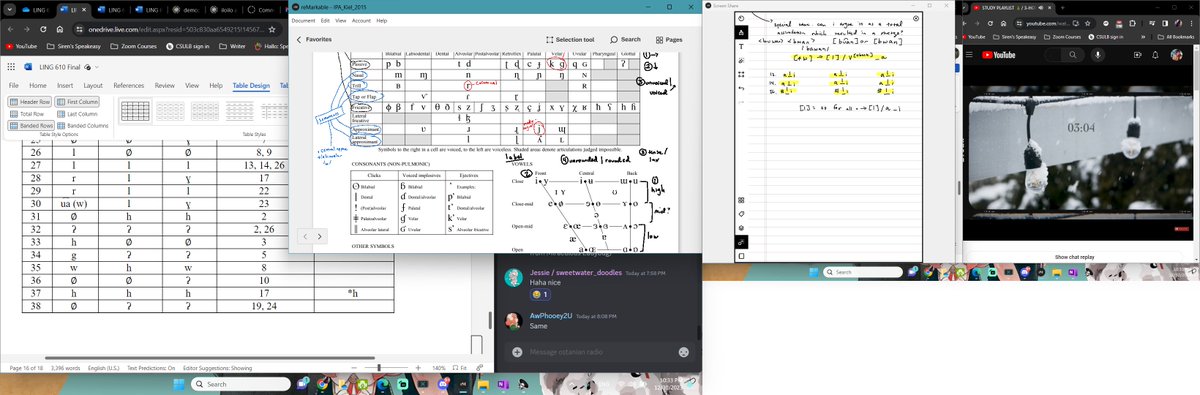Open Zoom Courses bookmark folder in left browser
Image resolution: width=1200 pixels, height=395 pixels.
pos(134,46)
